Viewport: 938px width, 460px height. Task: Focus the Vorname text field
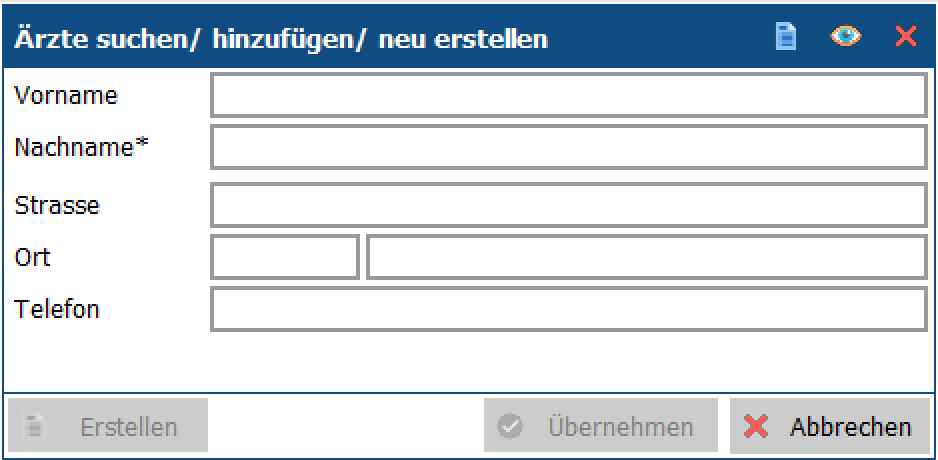(569, 95)
